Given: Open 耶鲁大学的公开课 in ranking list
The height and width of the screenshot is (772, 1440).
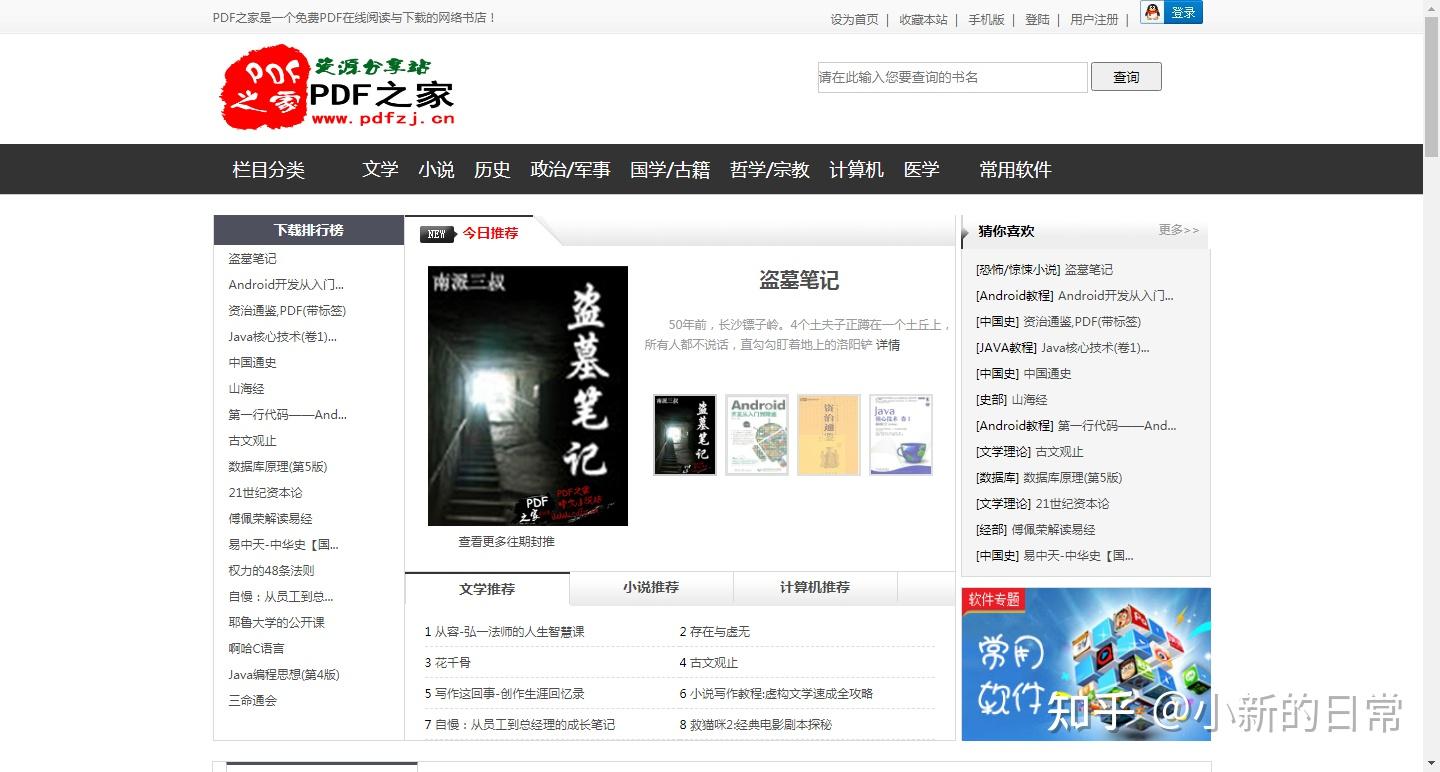Looking at the screenshot, I should (276, 623).
